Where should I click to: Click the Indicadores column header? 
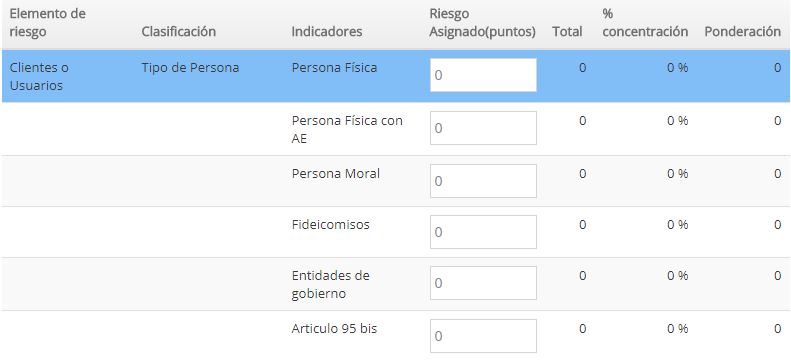(x=327, y=31)
